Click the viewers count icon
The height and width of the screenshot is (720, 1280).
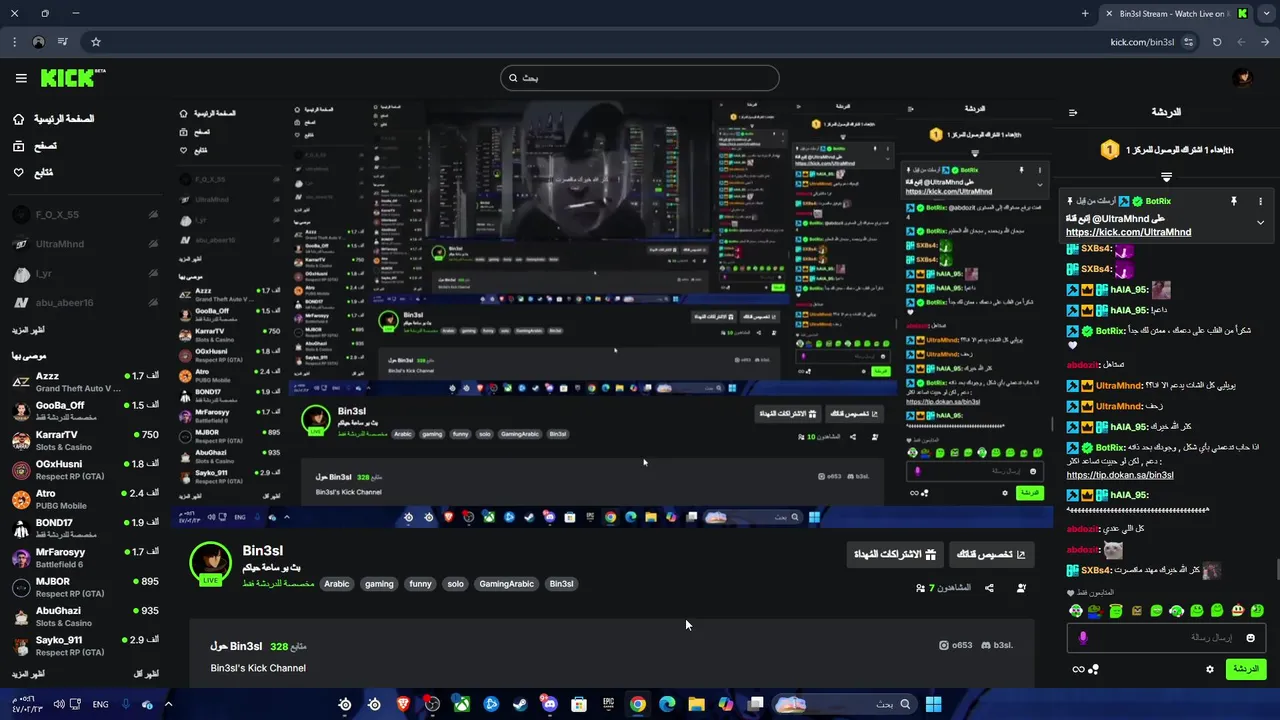[921, 588]
